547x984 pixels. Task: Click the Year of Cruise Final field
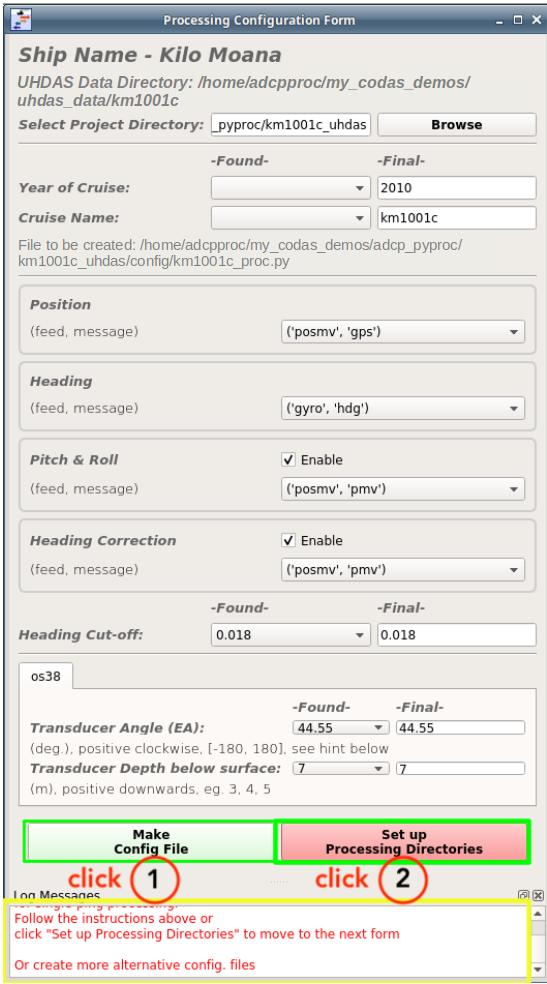(x=457, y=188)
